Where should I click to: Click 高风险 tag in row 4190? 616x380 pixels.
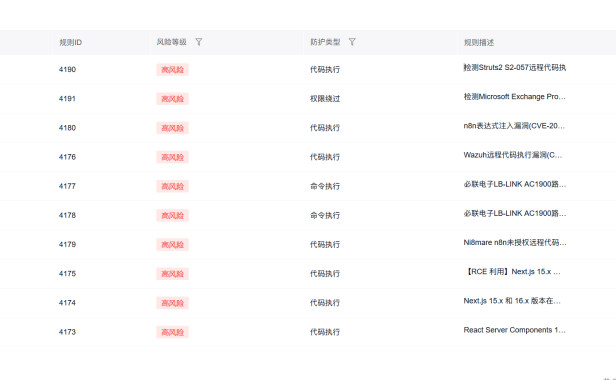172,70
